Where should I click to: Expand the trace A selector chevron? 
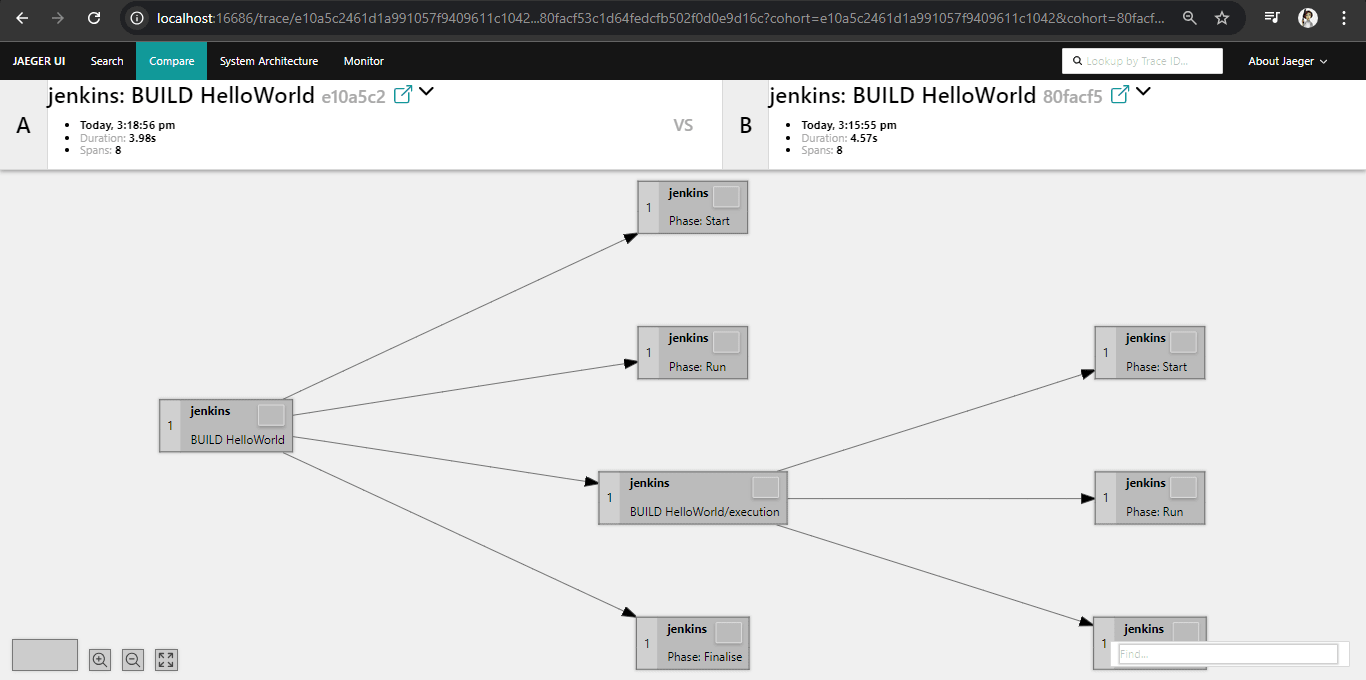click(427, 92)
